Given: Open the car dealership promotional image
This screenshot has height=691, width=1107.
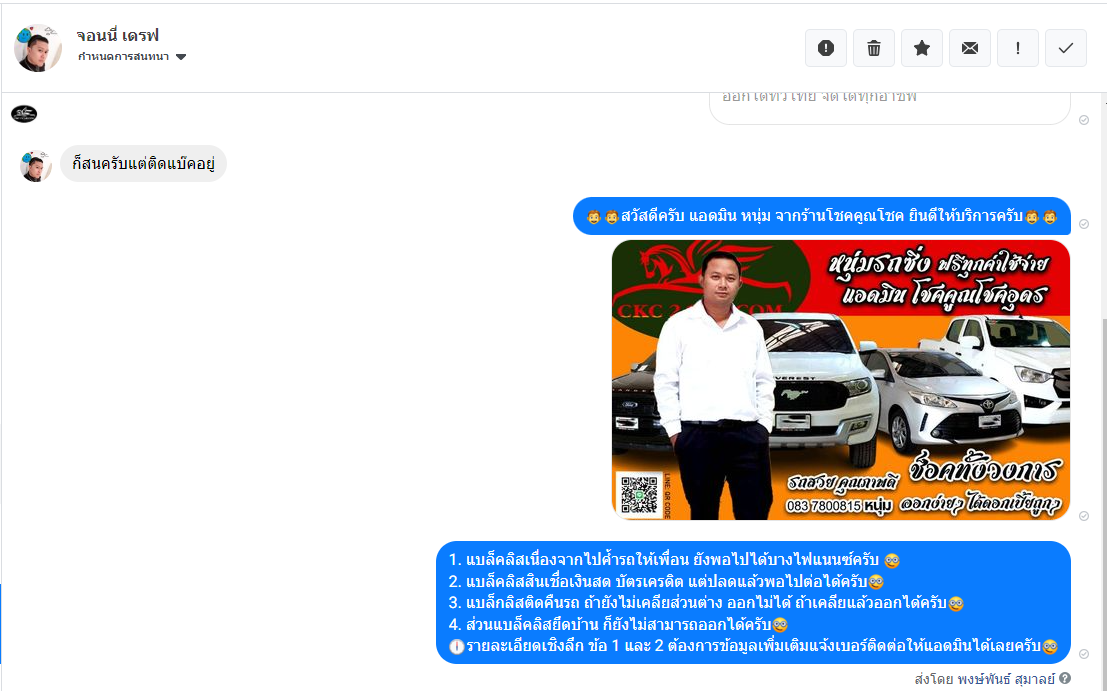Looking at the screenshot, I should [x=840, y=380].
